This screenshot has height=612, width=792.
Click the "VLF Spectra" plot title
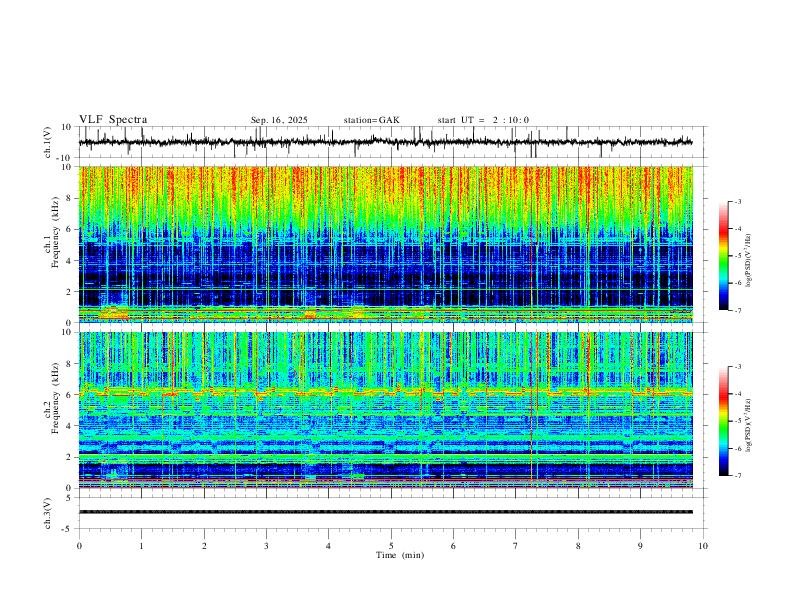pyautogui.click(x=113, y=120)
